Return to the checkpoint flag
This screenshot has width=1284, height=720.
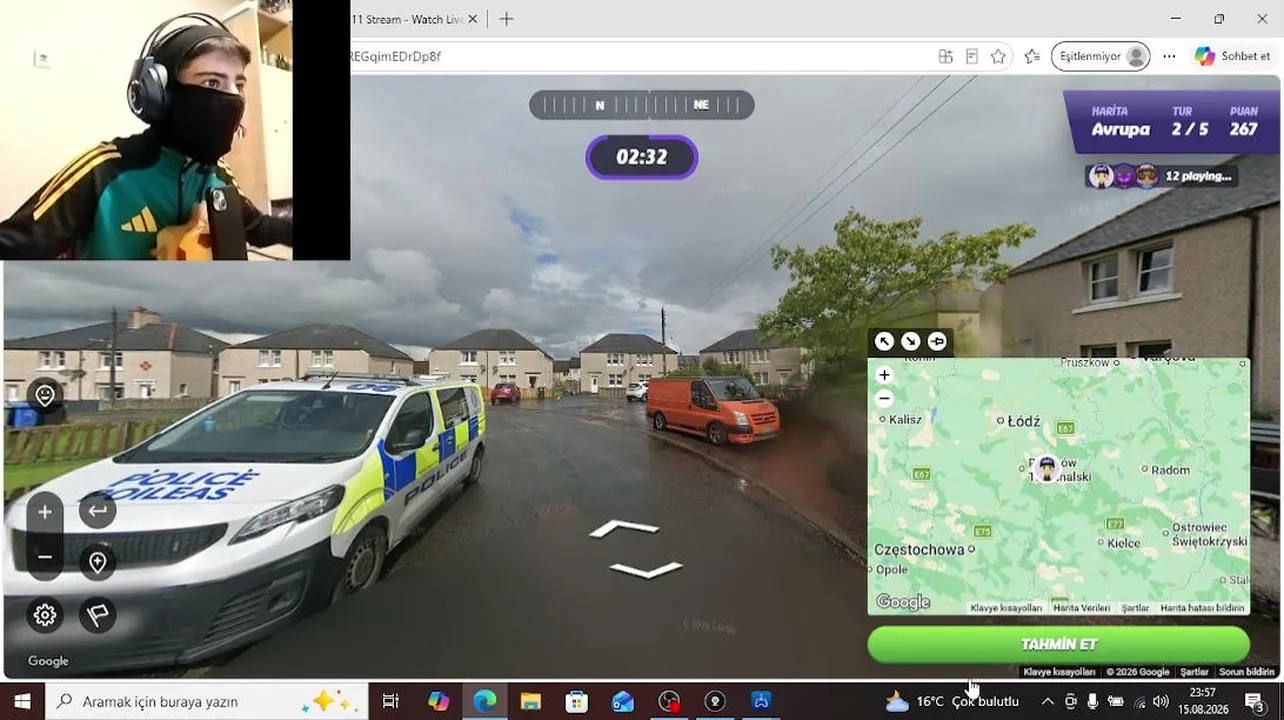tap(97, 614)
